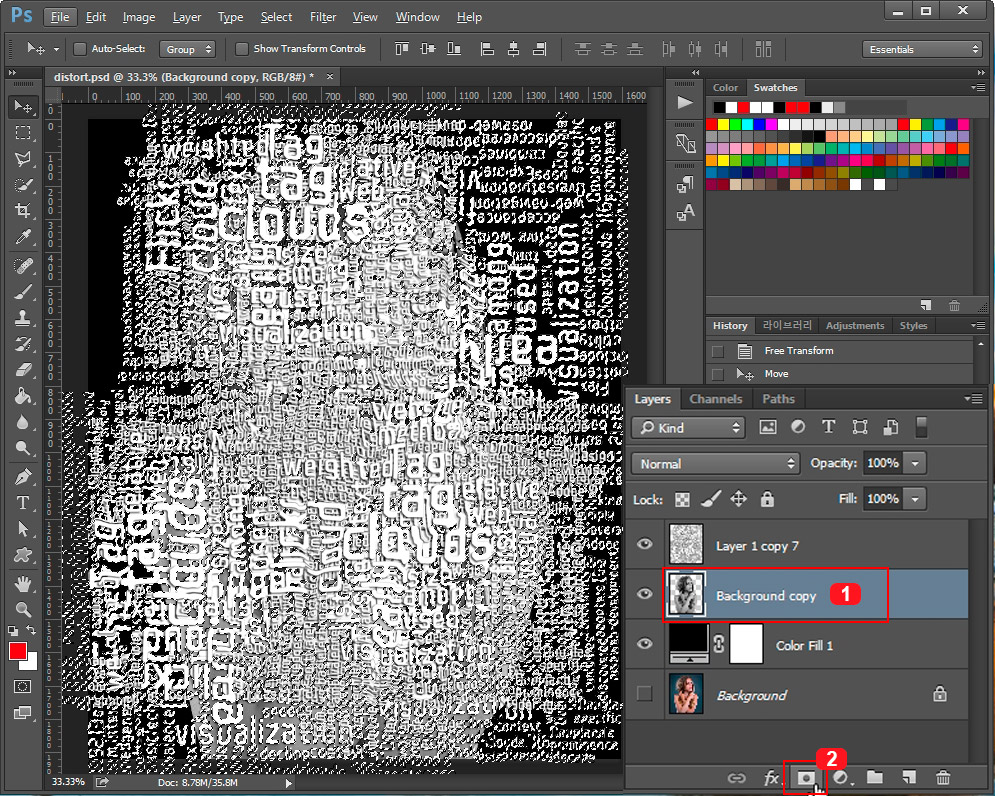995x796 pixels.
Task: Open Swatches panel flyout menu
Action: click(978, 88)
